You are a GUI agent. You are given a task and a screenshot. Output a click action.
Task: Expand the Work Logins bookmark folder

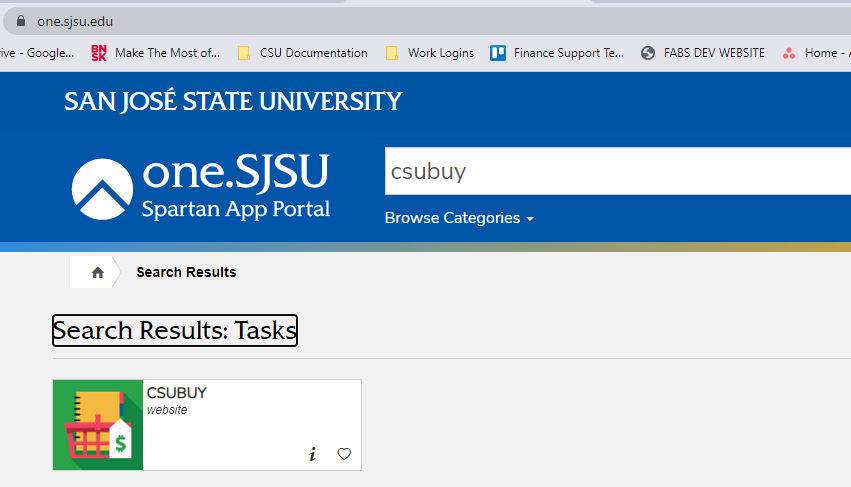tap(429, 53)
